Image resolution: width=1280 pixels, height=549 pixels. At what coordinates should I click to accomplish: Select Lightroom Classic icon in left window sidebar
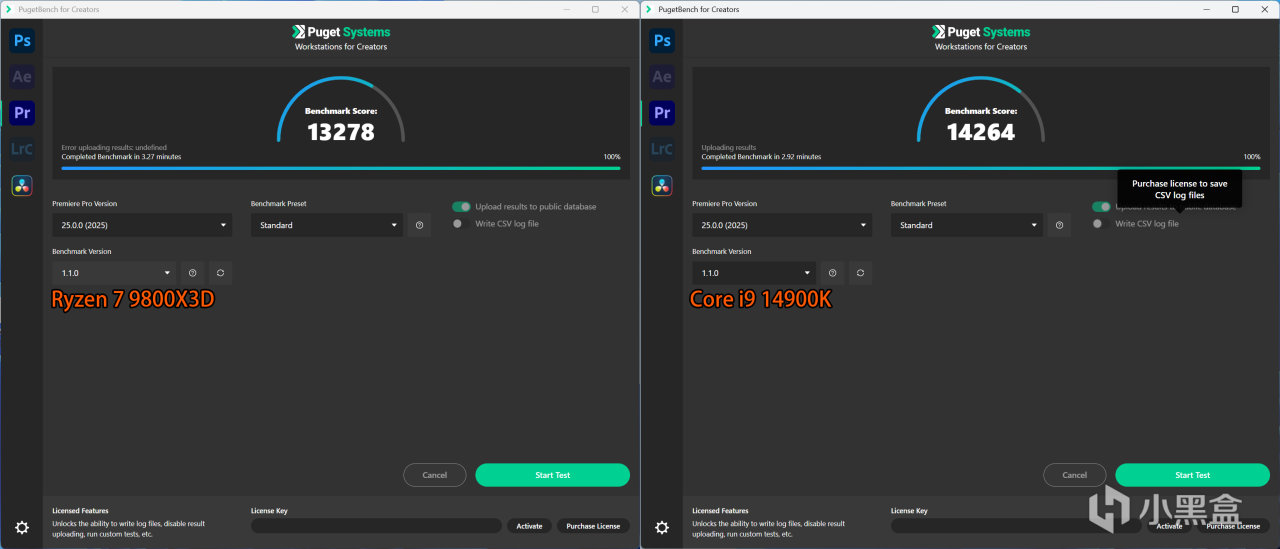tap(22, 149)
